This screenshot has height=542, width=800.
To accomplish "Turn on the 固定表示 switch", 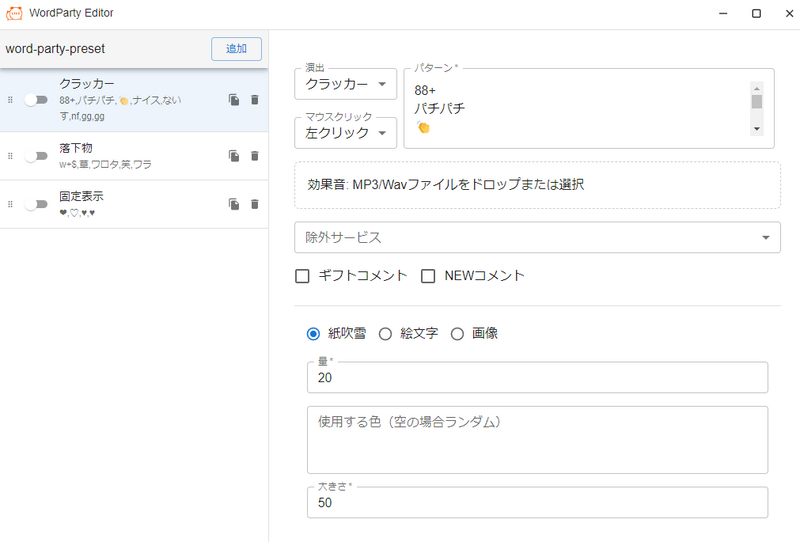I will tap(36, 204).
